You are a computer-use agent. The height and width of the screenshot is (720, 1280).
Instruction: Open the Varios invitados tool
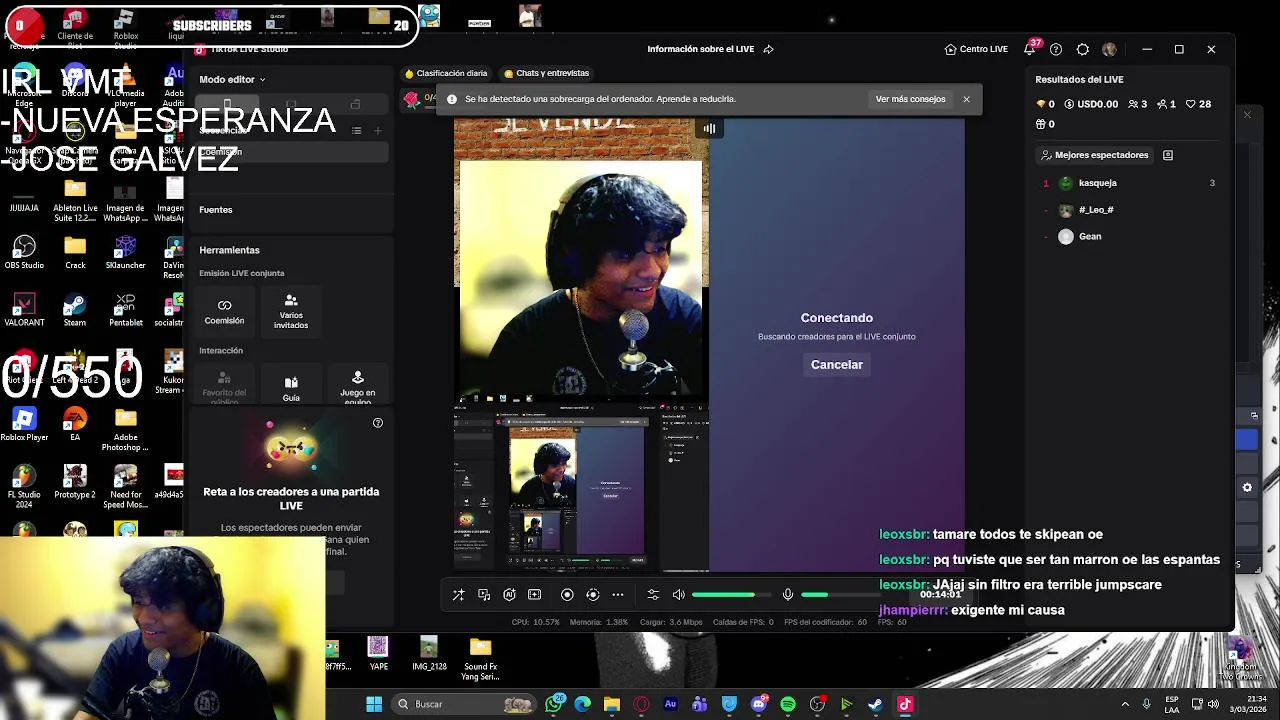point(291,312)
